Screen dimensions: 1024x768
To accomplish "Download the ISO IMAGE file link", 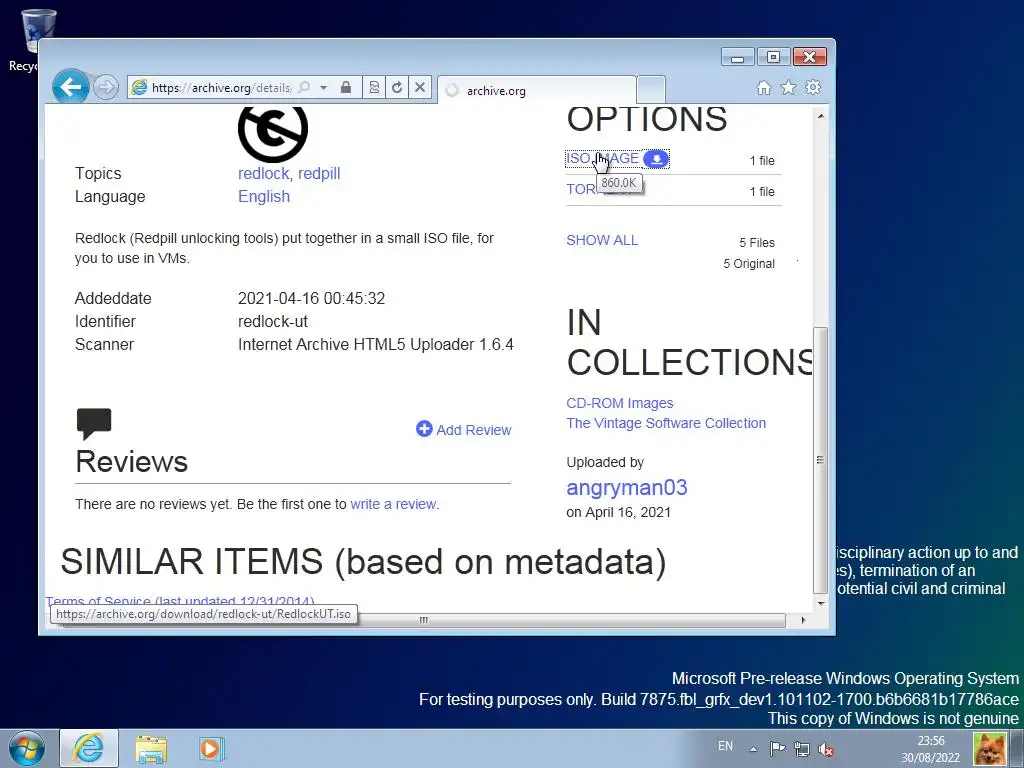I will [602, 159].
